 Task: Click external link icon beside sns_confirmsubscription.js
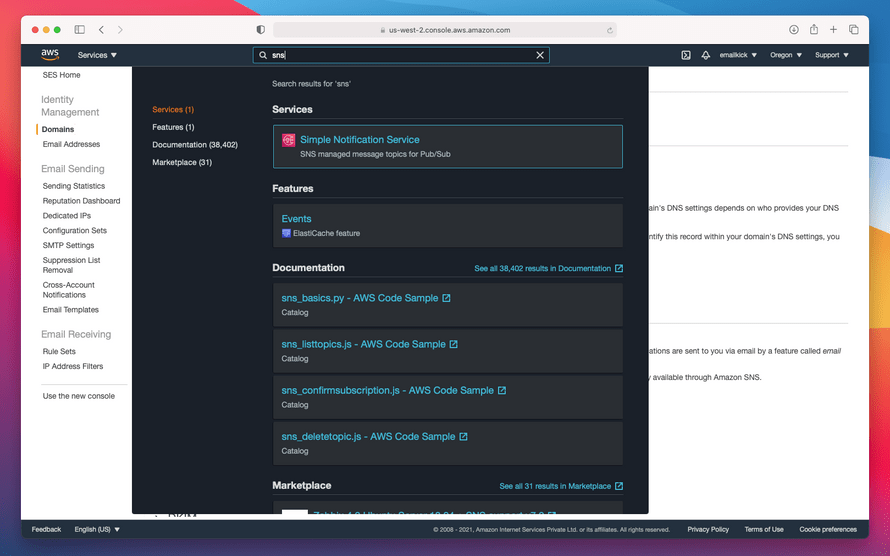click(502, 390)
